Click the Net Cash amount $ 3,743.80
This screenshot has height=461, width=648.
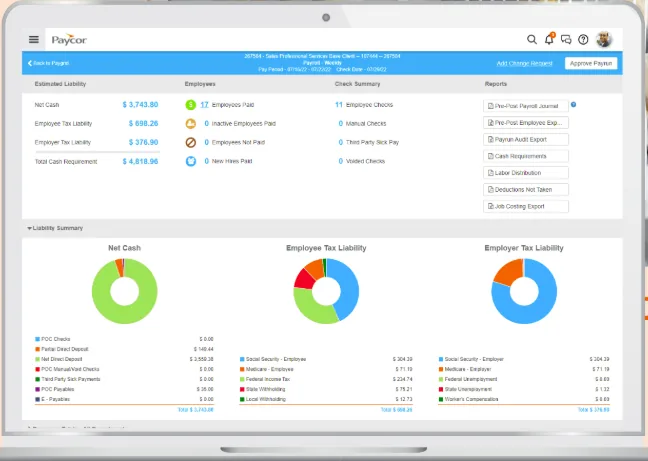(140, 105)
